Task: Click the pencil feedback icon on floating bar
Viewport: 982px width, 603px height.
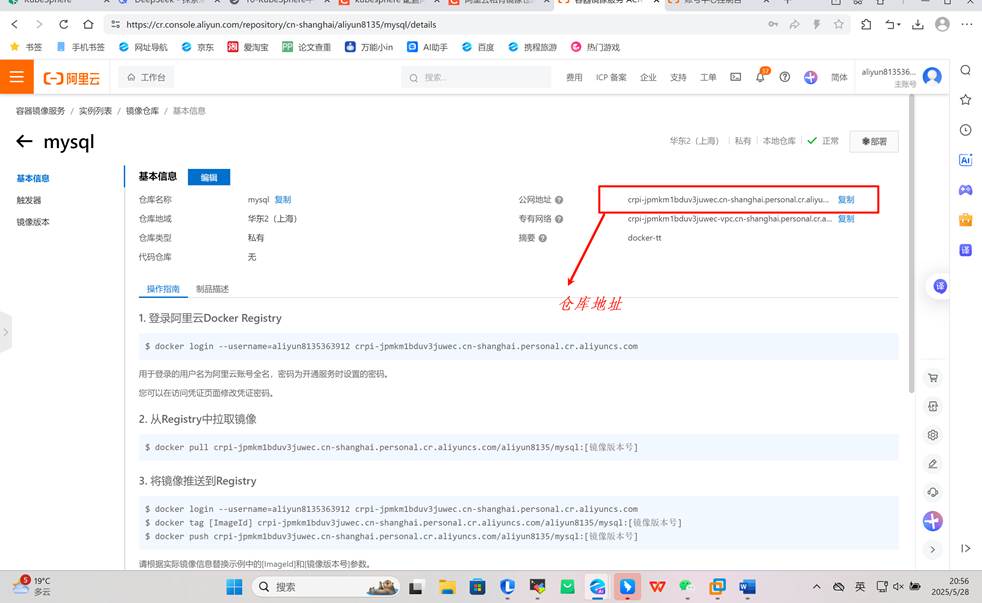Action: pos(933,463)
